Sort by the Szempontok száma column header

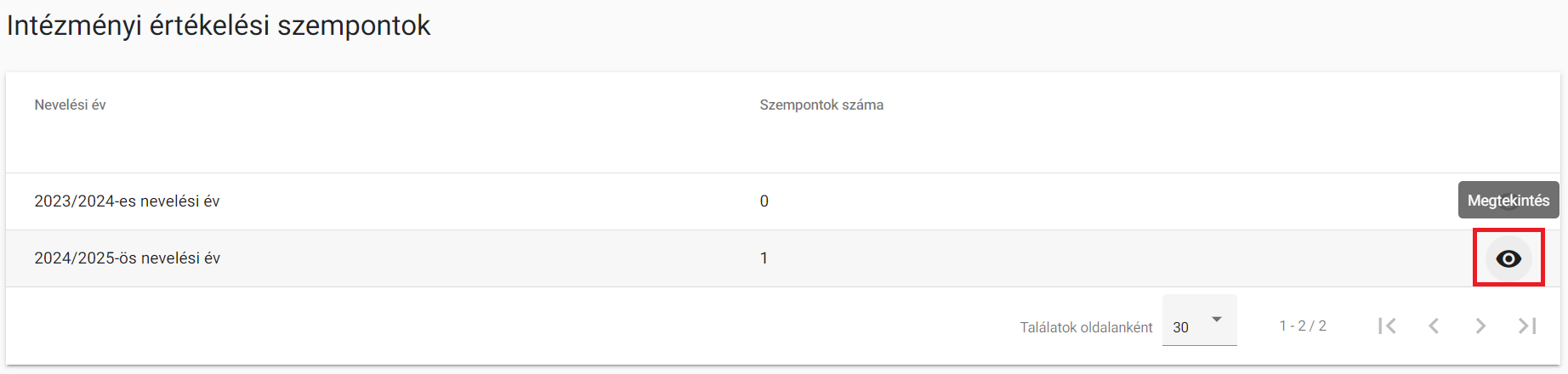click(821, 105)
